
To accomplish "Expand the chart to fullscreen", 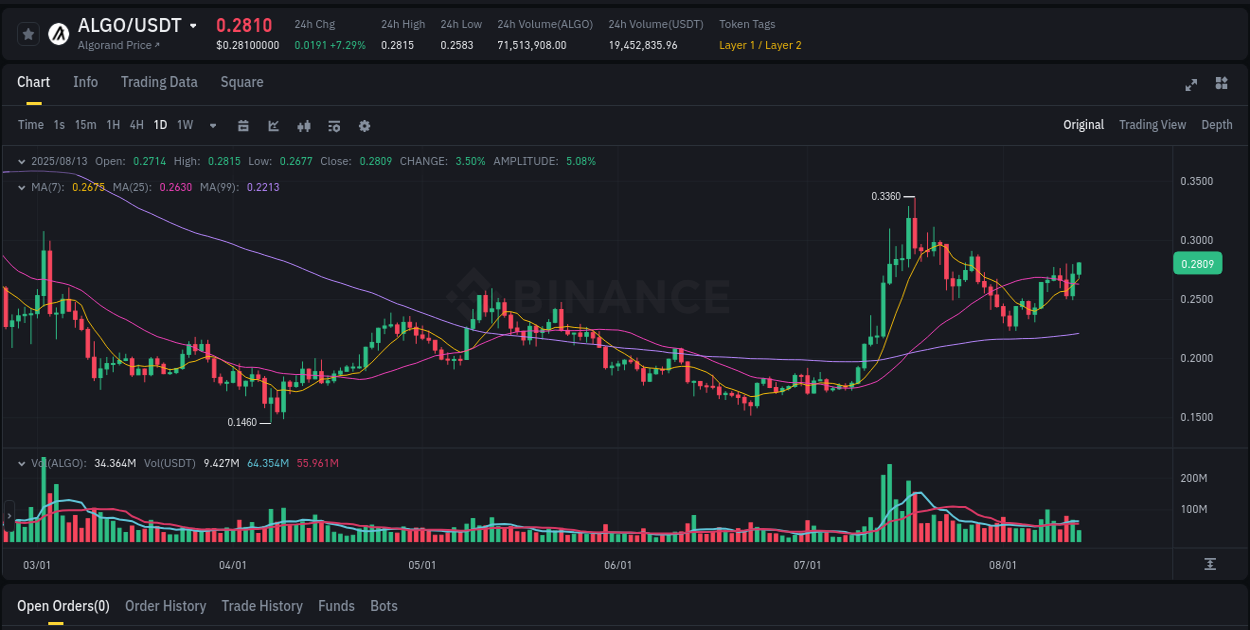I will pyautogui.click(x=1190, y=85).
